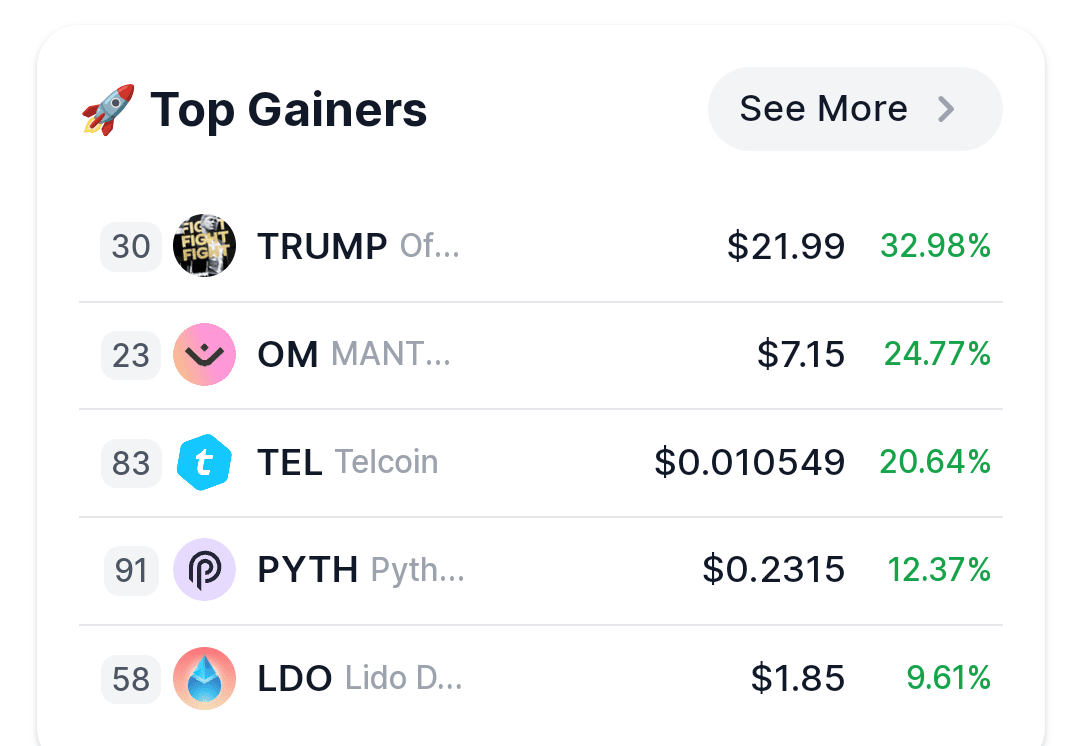
Task: Open the Pyth Network coin icon
Action: click(x=204, y=570)
